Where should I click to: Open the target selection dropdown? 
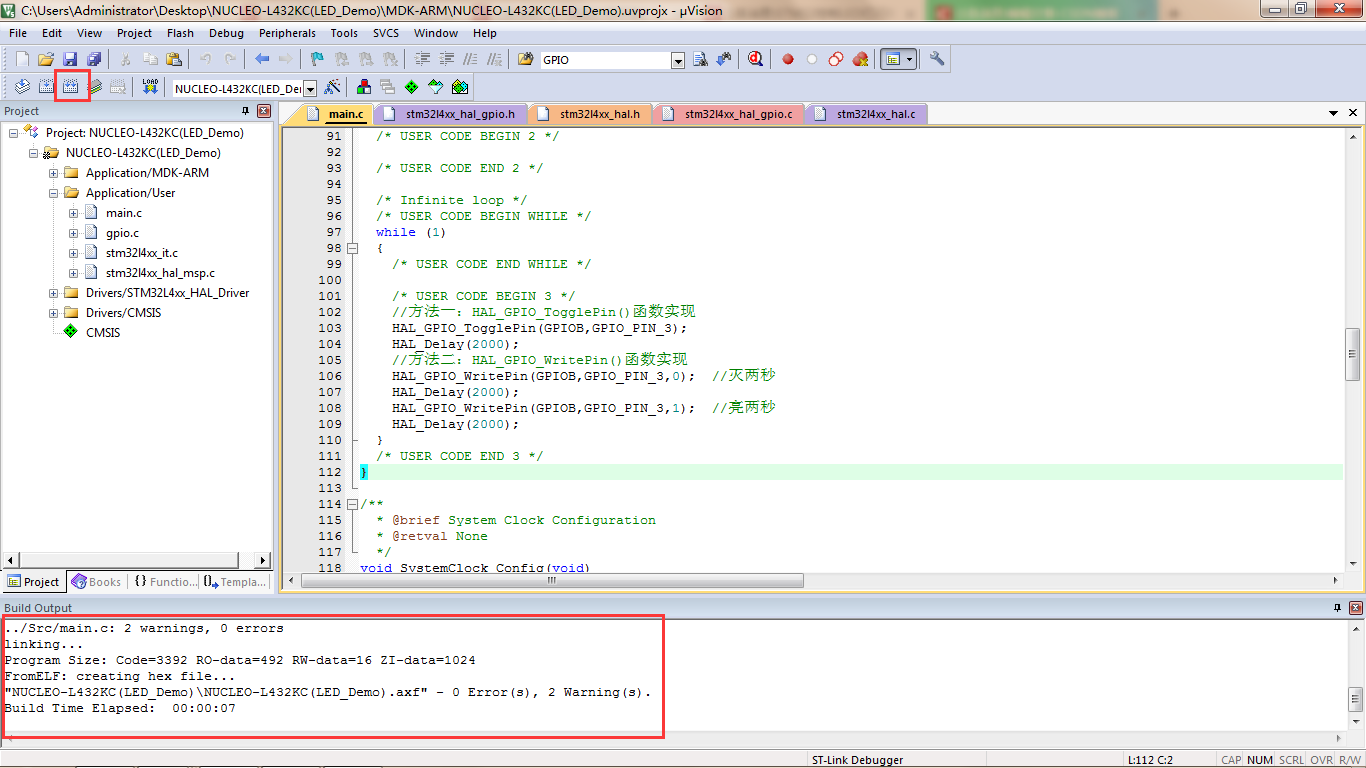(x=310, y=89)
